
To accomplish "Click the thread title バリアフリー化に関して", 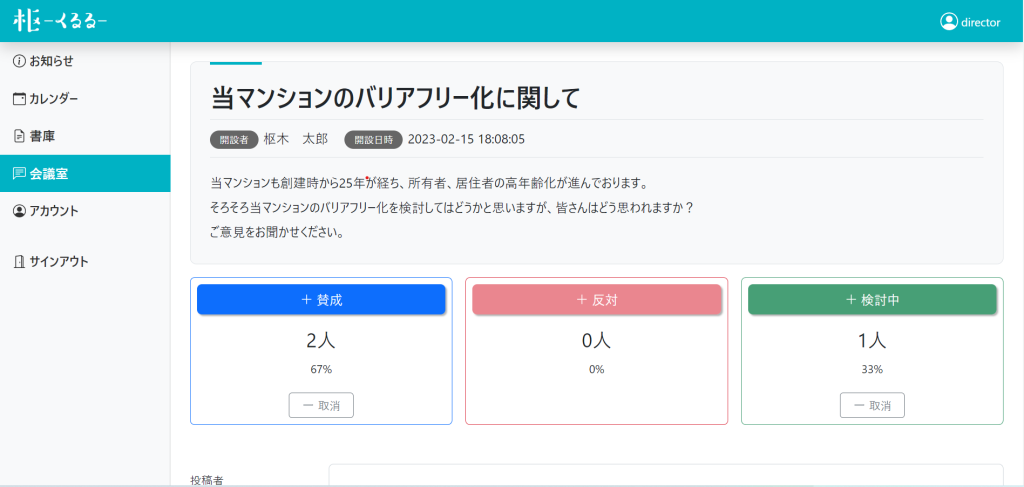I will [396, 98].
